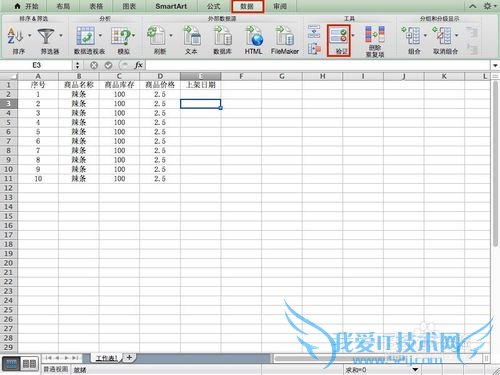
Task: Open the Tables (表格) tab
Action: pos(96,6)
